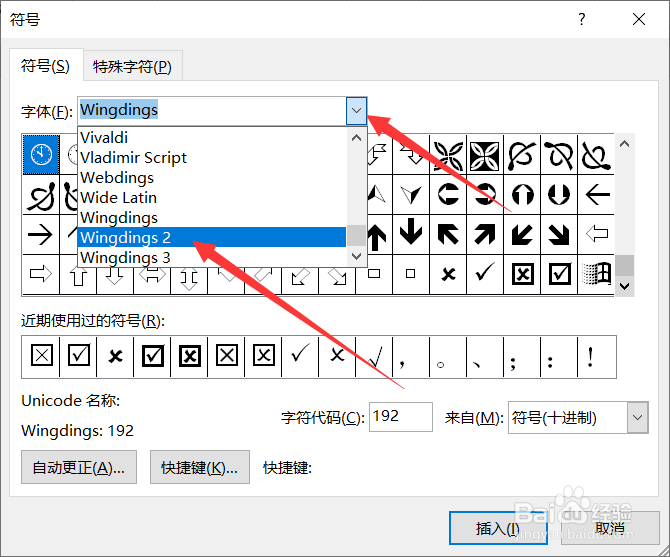
Task: Select the up arrow in black circle symbol
Action: [522, 194]
